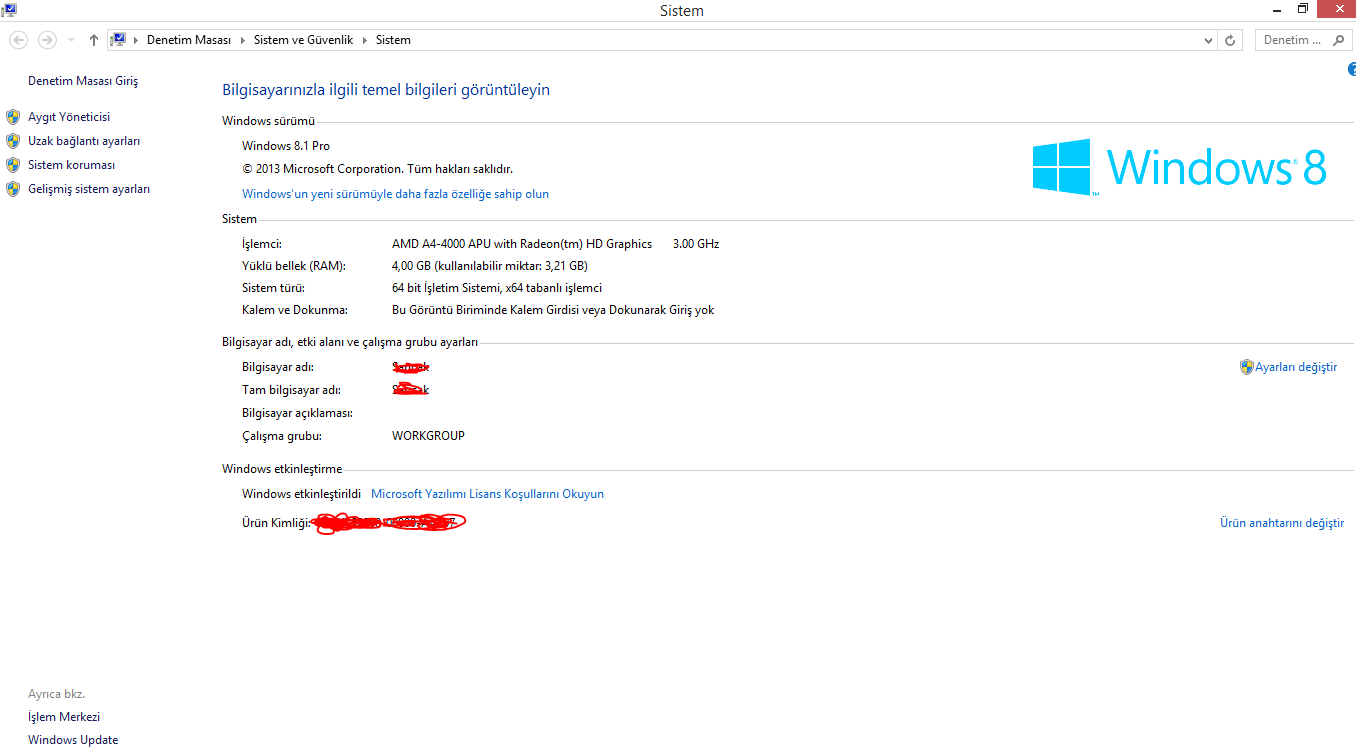Open Aygıt Yöneticisi
This screenshot has width=1356, height=749.
69,117
